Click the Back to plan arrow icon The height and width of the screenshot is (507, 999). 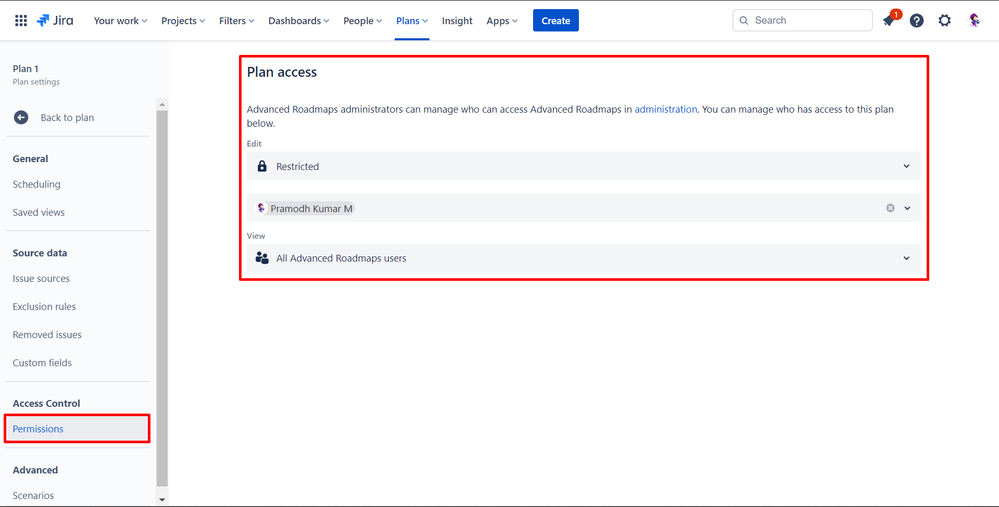[x=21, y=117]
